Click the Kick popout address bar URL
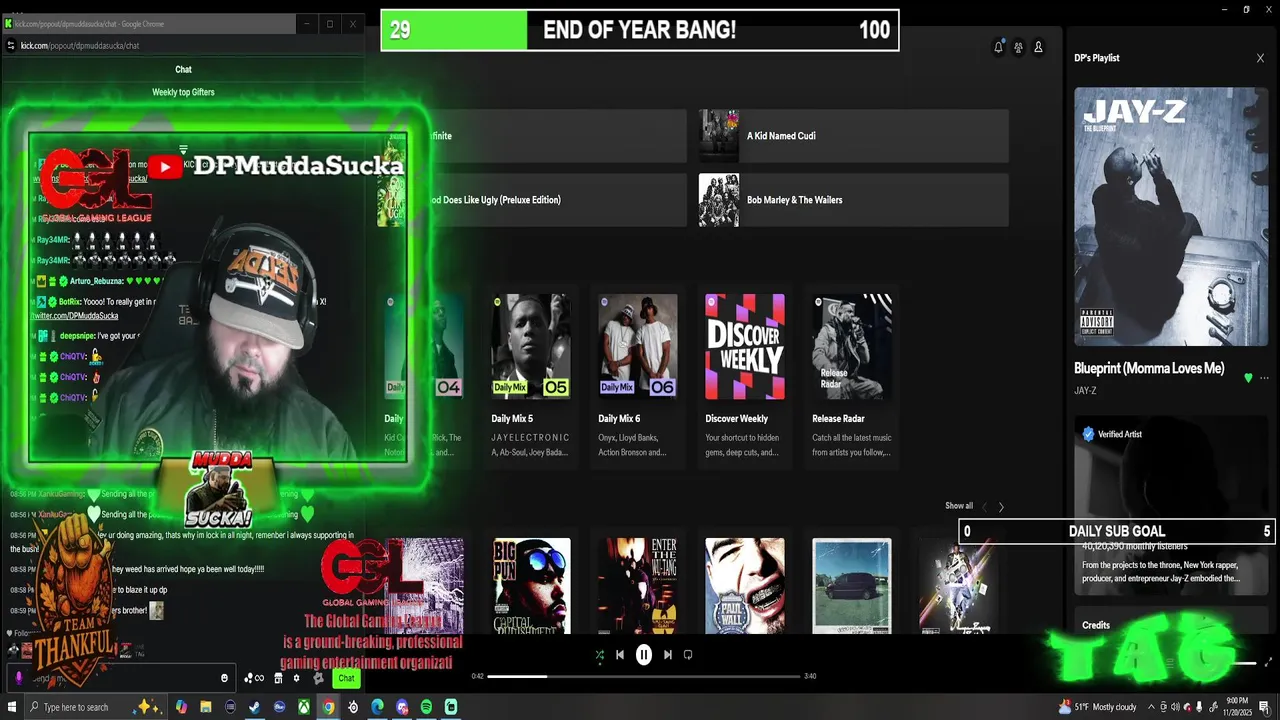This screenshot has height=720, width=1280. 80,45
